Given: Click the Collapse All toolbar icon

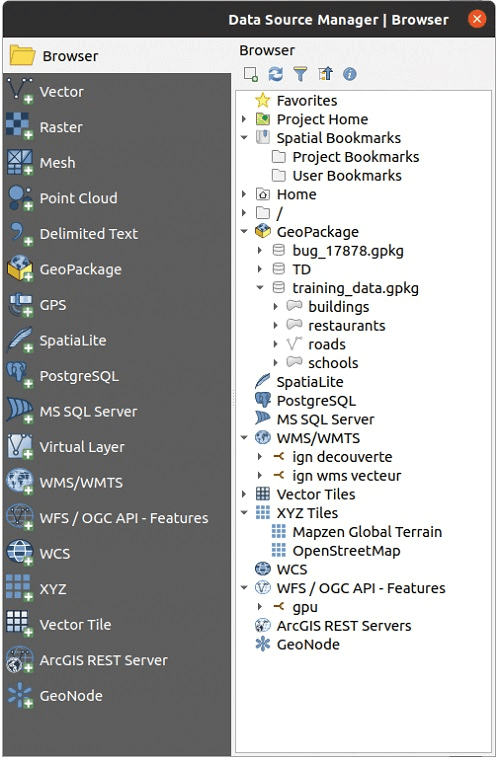Looking at the screenshot, I should 325,74.
